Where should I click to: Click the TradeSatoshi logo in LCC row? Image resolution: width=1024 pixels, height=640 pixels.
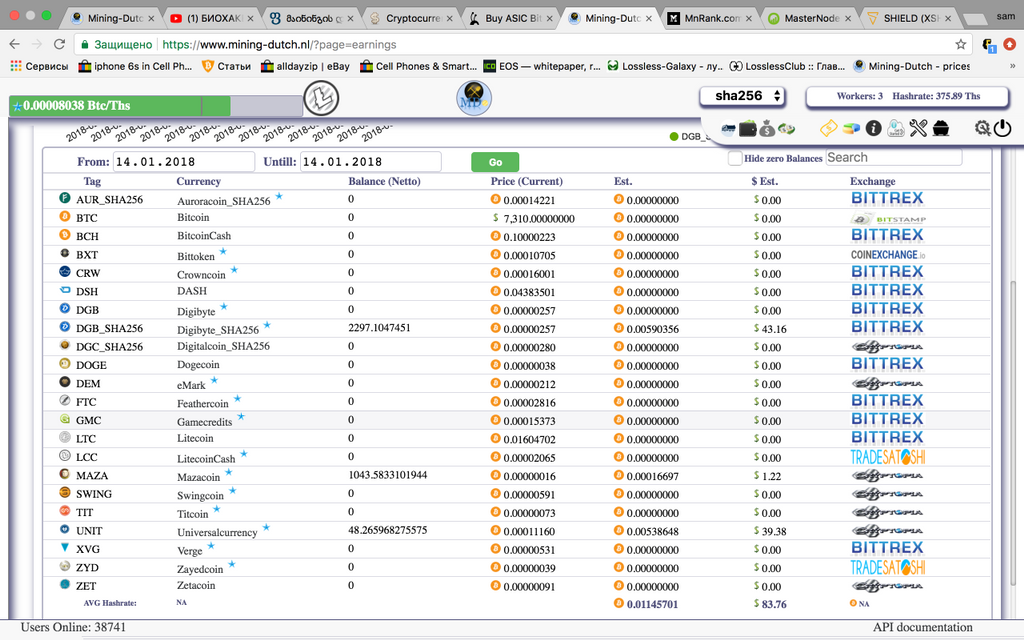pyautogui.click(x=888, y=457)
